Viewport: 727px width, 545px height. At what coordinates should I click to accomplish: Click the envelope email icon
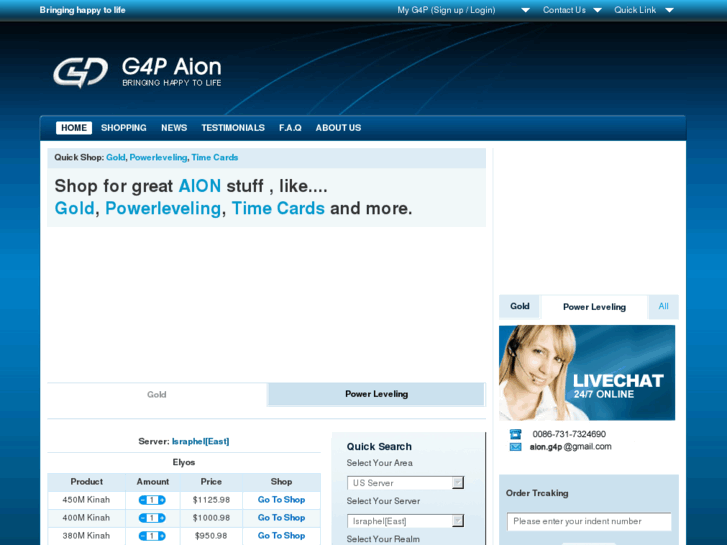pos(516,447)
